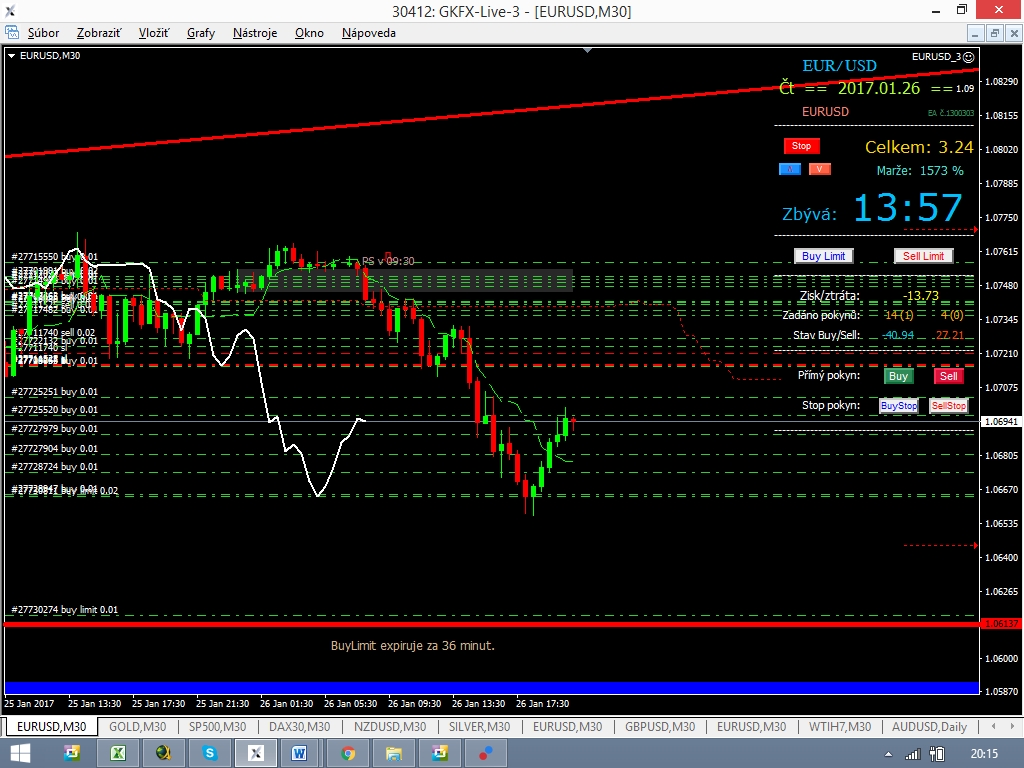Click the Windows Start button
This screenshot has width=1024, height=768.
pyautogui.click(x=20, y=753)
